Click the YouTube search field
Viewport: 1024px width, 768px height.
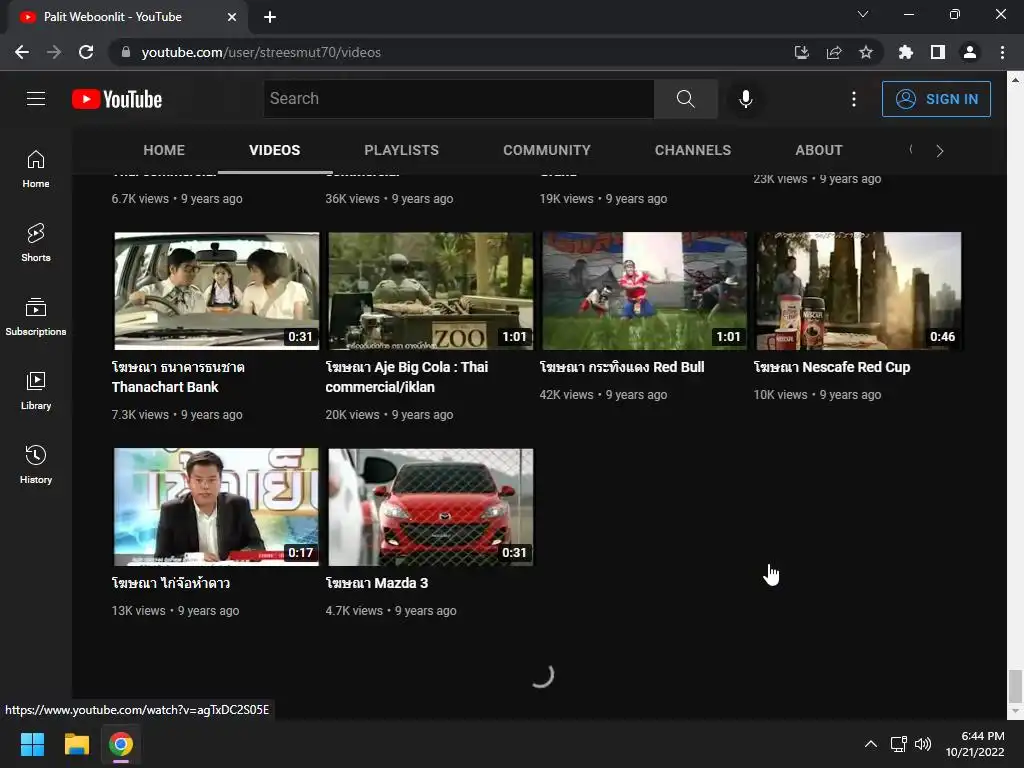(x=458, y=99)
